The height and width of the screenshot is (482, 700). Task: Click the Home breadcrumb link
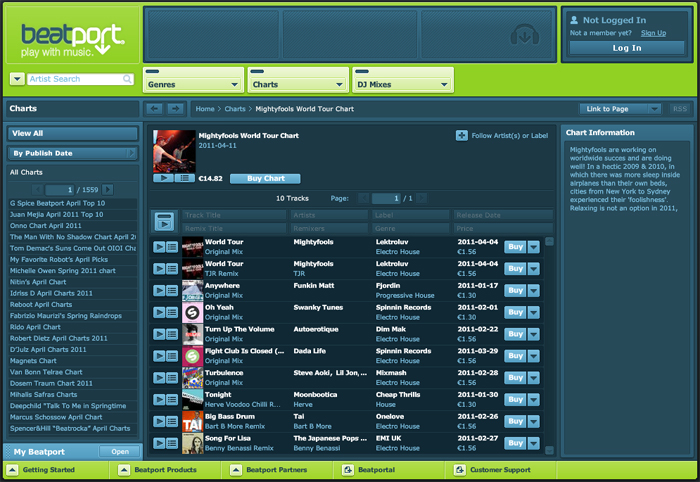[205, 108]
